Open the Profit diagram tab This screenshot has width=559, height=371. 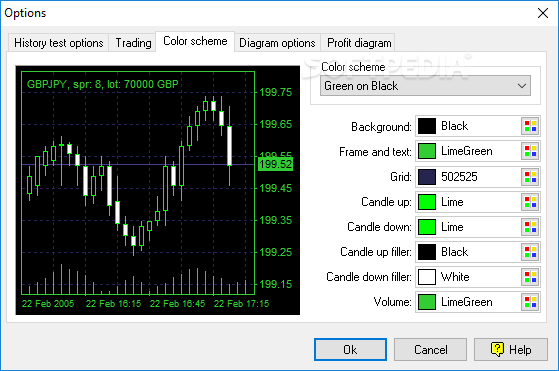coord(359,43)
